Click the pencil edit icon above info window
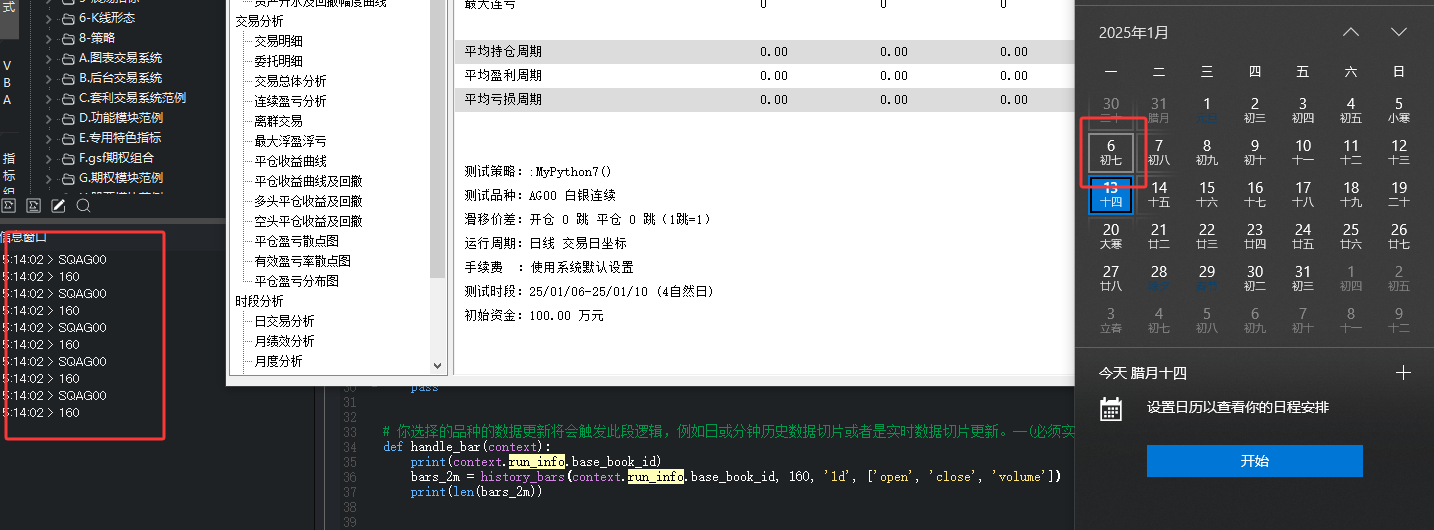Viewport: 1434px width, 530px height. (59, 206)
